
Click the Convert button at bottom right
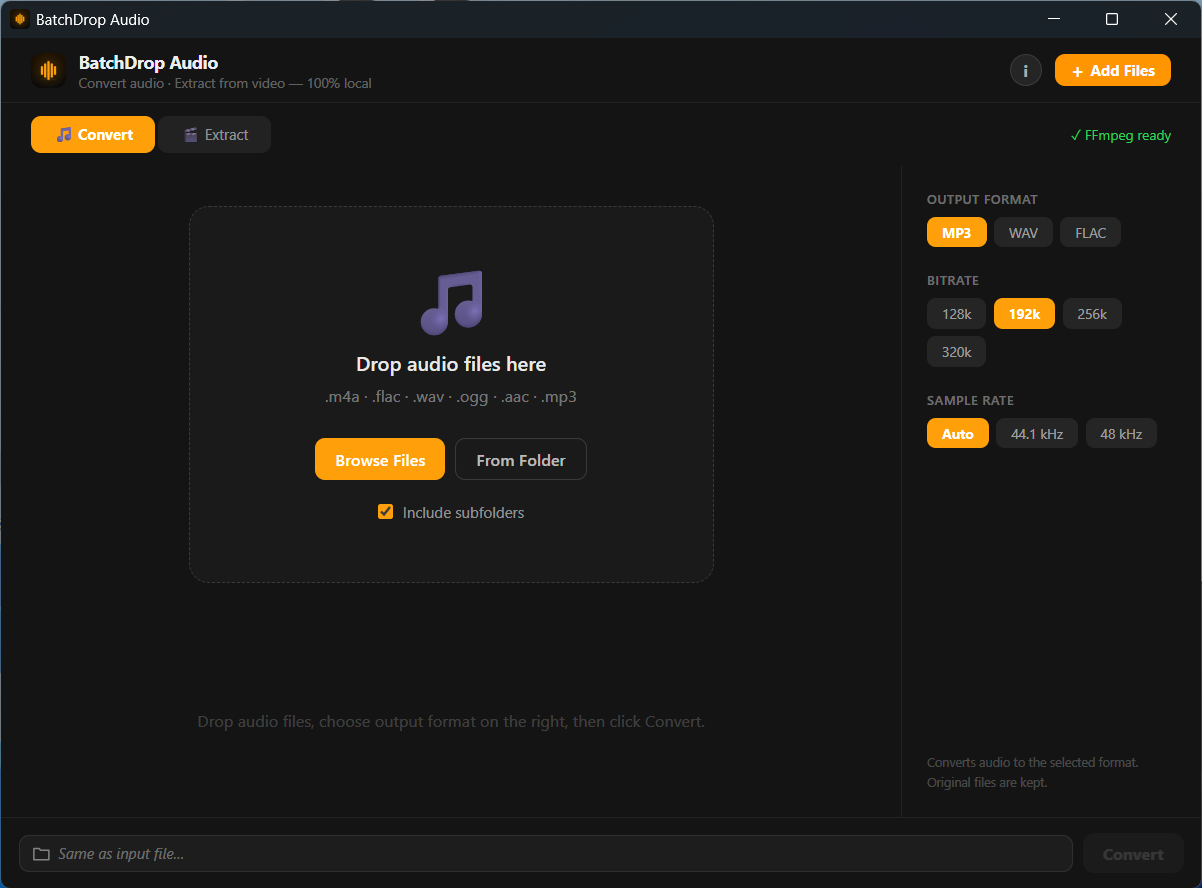[x=1133, y=854]
